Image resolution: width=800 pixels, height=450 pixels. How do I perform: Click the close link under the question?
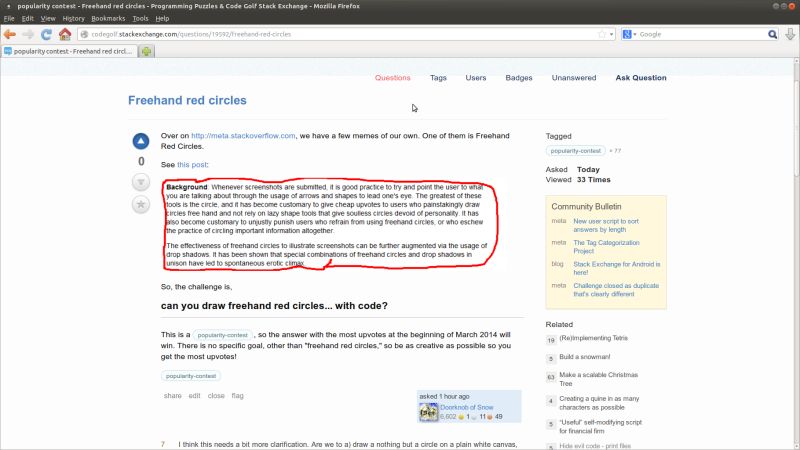coord(216,395)
